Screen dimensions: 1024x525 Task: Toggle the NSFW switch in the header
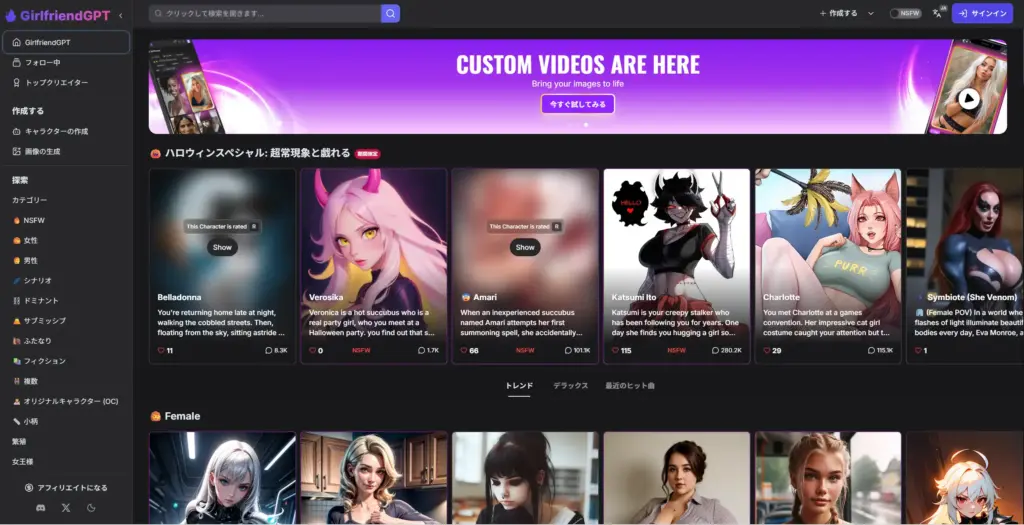(905, 13)
